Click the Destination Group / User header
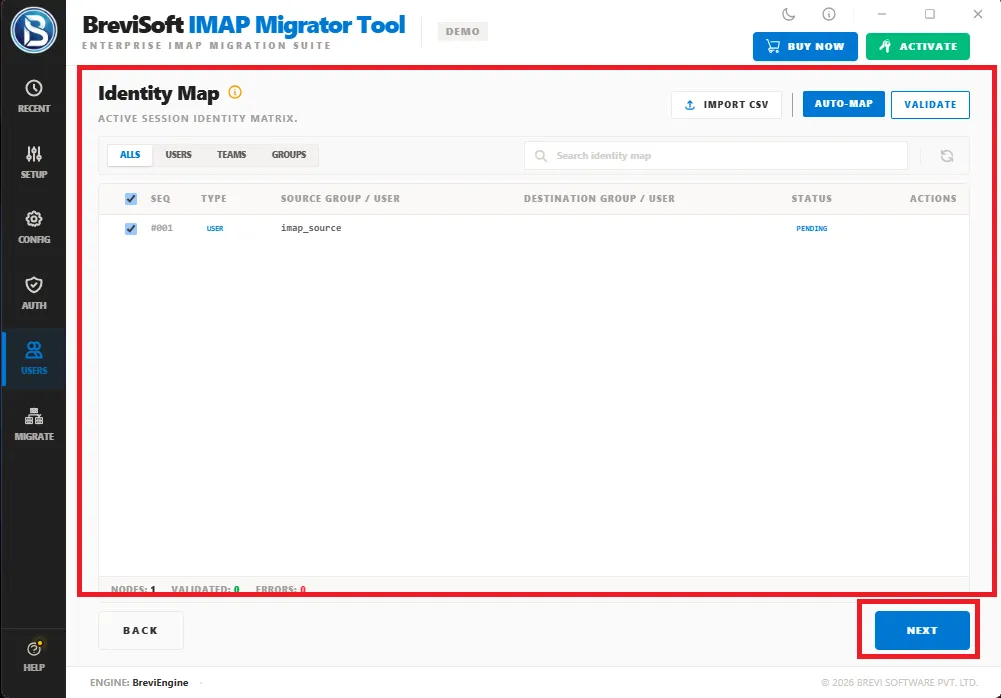Screen dimensions: 1001x698 [599, 199]
